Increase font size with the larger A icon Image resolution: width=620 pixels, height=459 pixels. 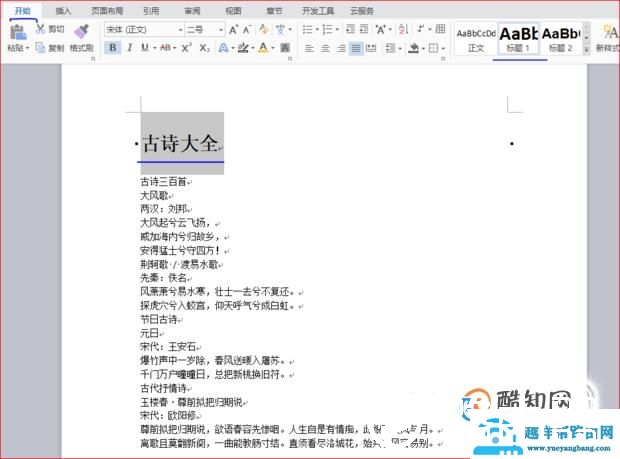(x=233, y=30)
